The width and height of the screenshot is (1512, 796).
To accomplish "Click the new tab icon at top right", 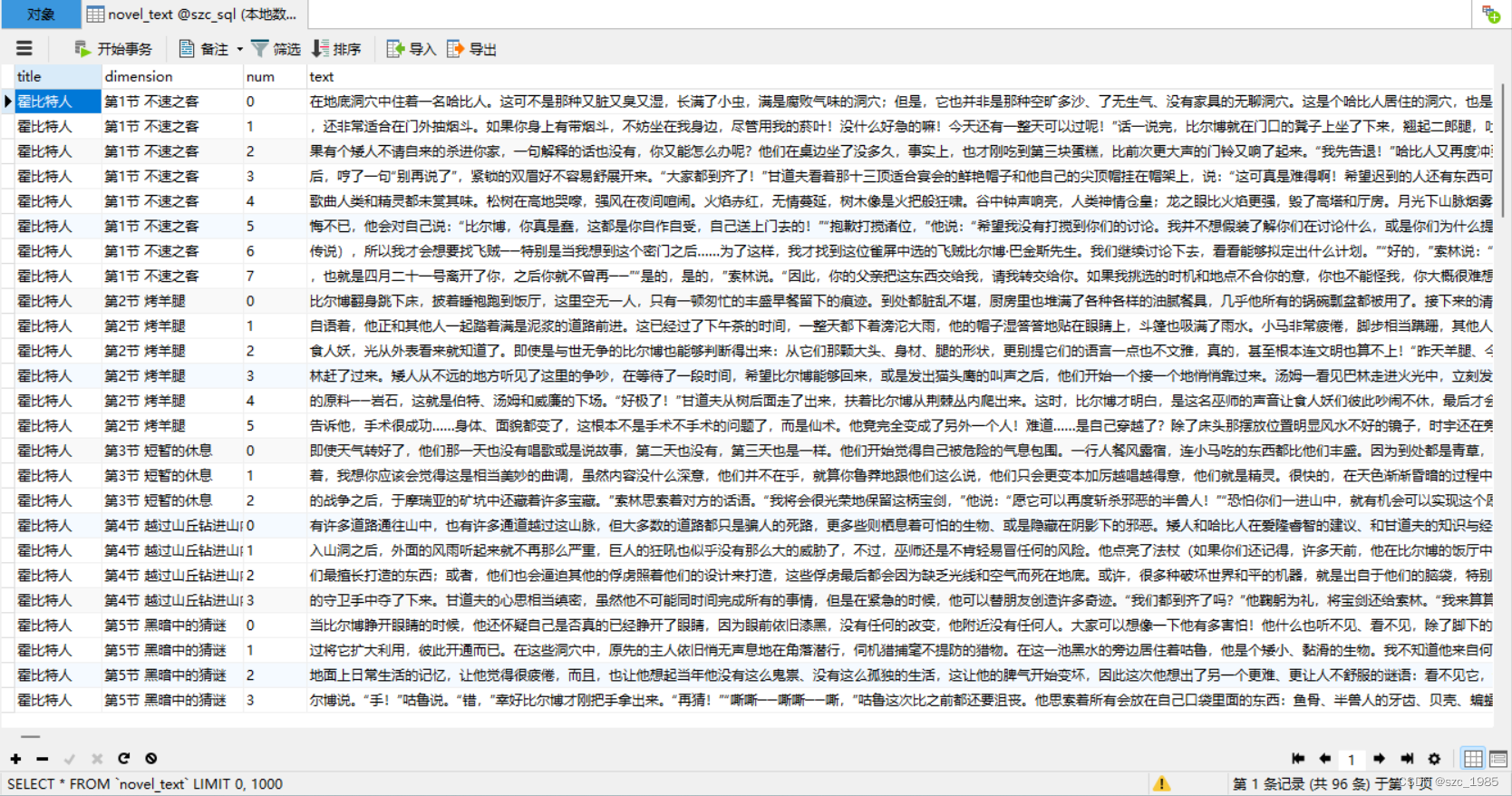I will (x=1491, y=14).
